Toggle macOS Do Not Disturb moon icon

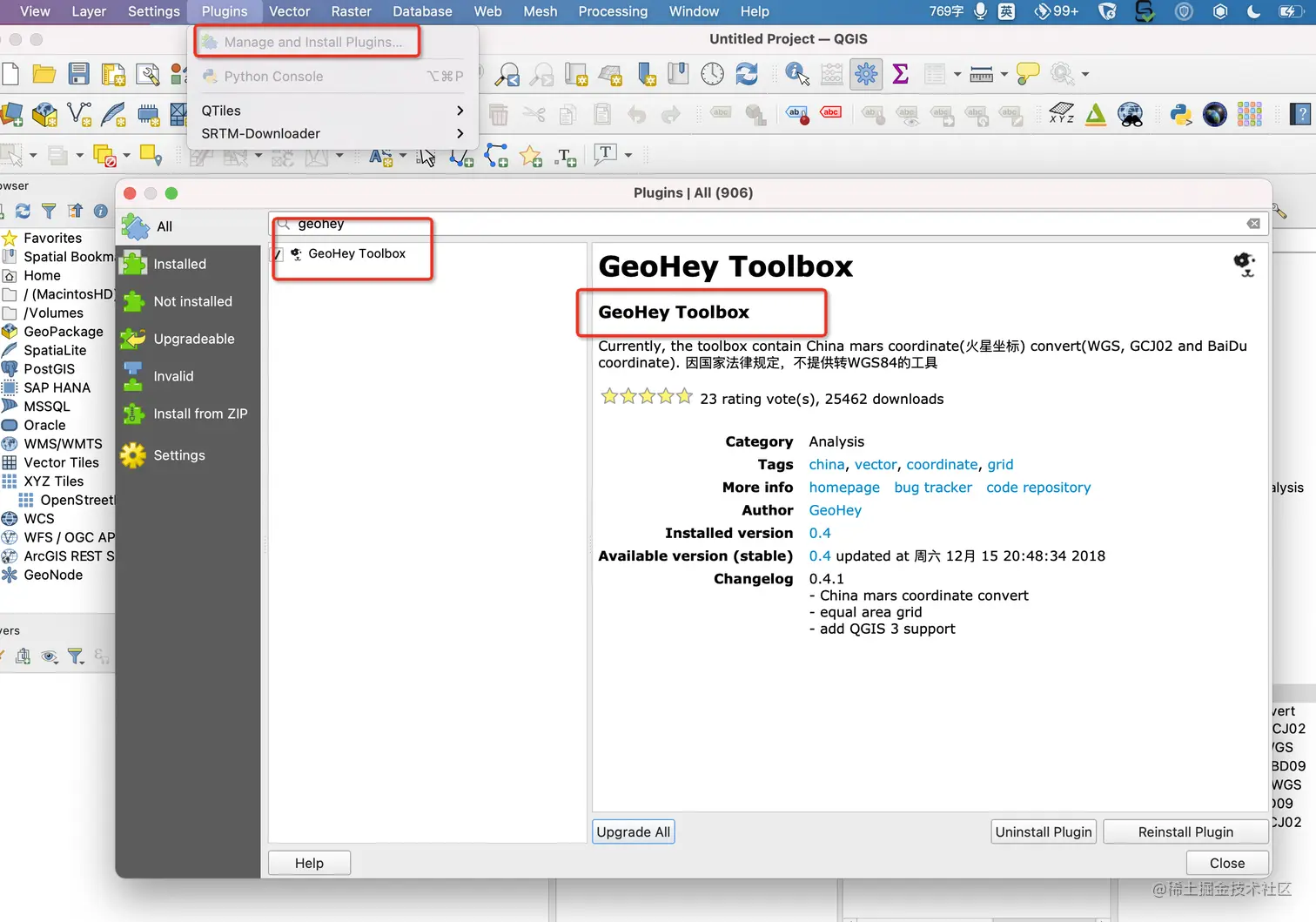pos(1254,11)
